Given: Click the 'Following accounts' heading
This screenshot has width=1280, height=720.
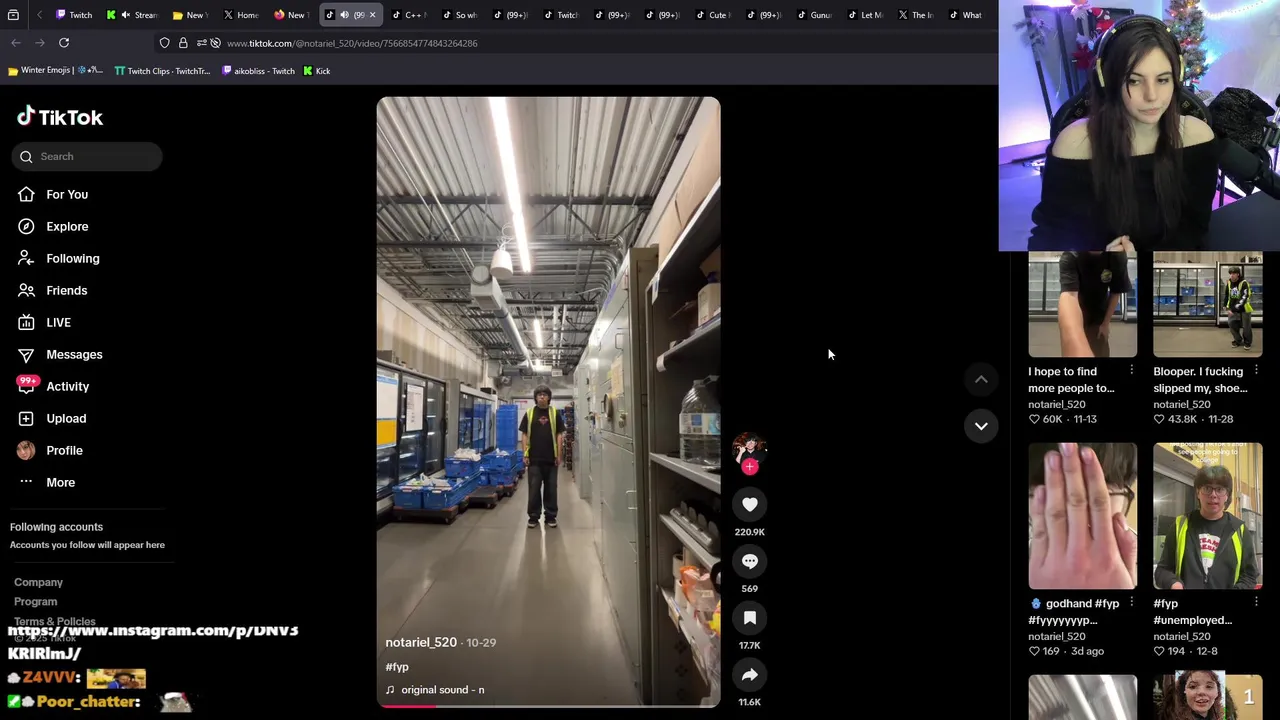Looking at the screenshot, I should [56, 527].
